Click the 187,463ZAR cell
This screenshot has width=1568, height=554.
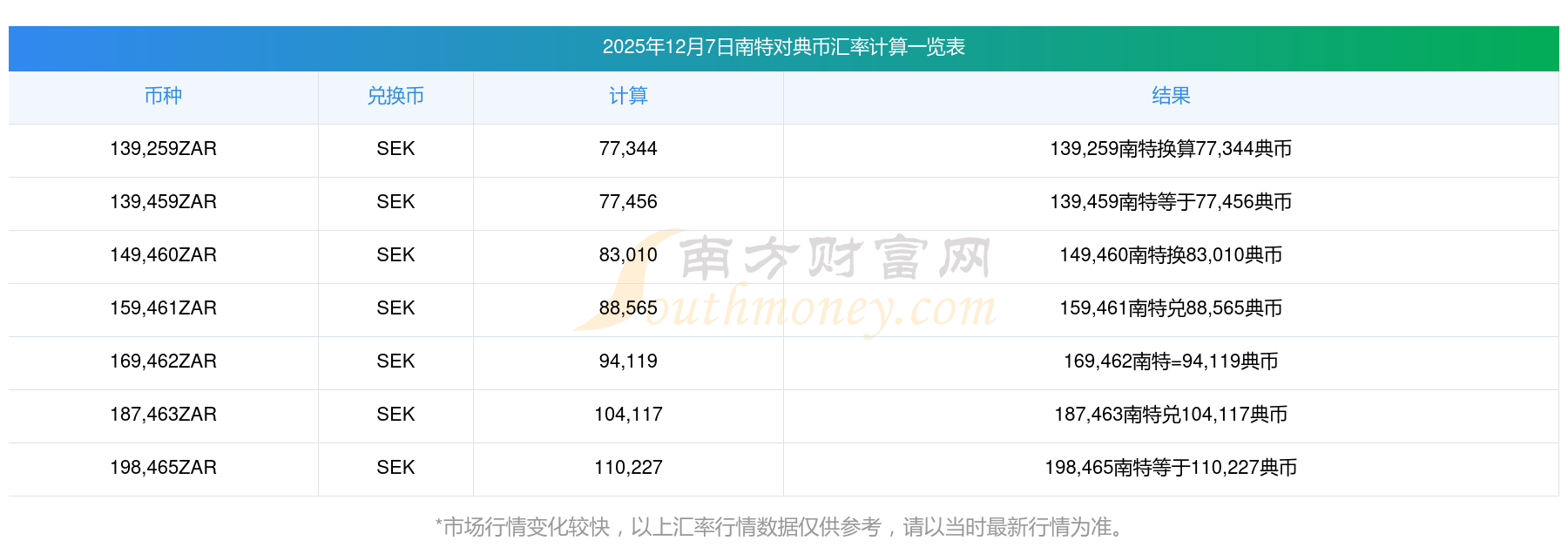(163, 415)
